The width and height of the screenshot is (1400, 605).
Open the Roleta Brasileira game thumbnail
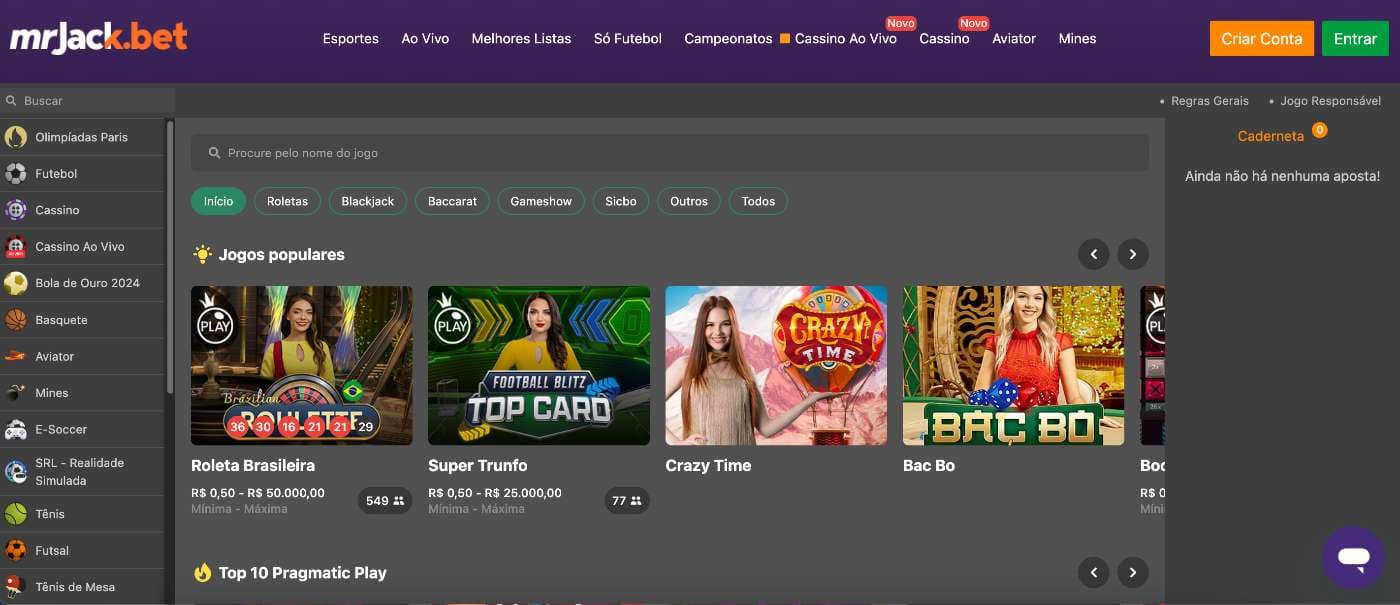coord(302,366)
